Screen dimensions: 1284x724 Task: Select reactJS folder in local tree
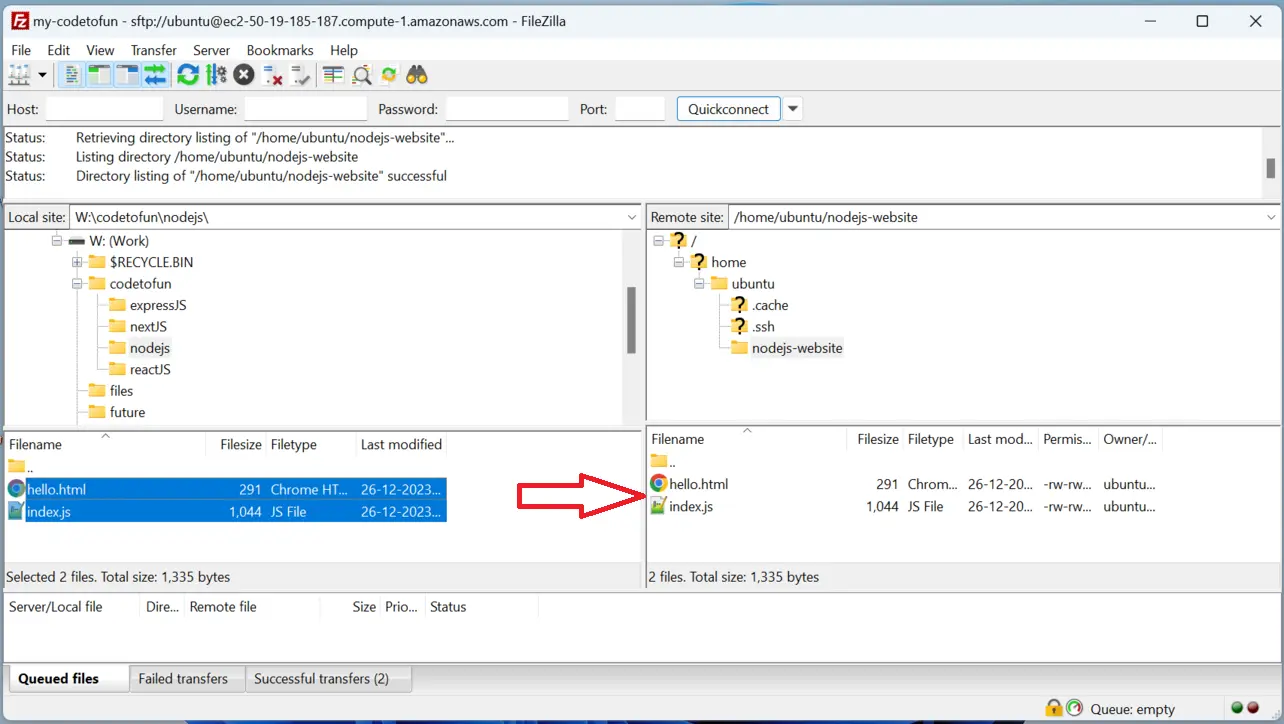coord(150,369)
